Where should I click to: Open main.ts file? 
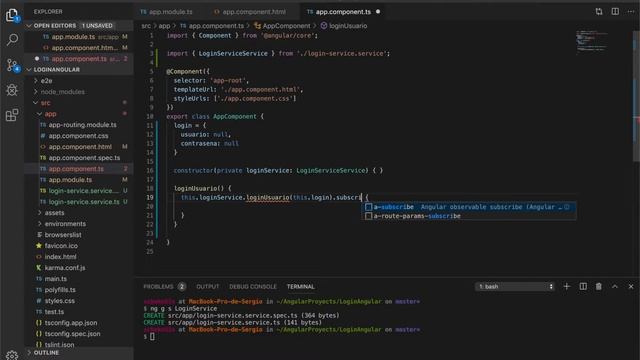tap(79, 279)
